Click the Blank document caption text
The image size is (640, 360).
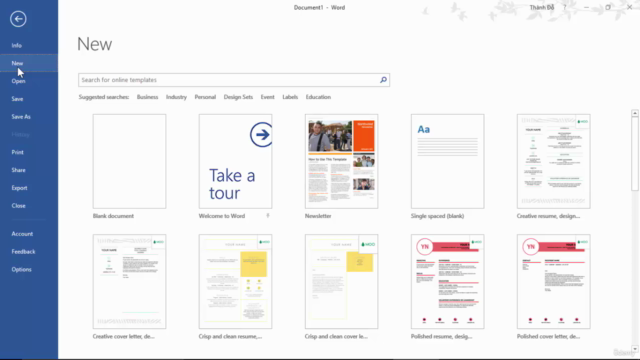[x=113, y=216]
